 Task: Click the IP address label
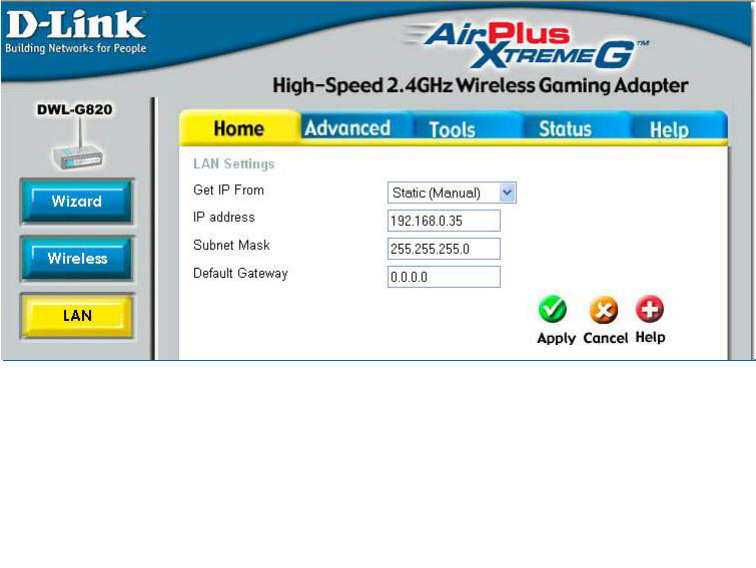click(x=224, y=217)
